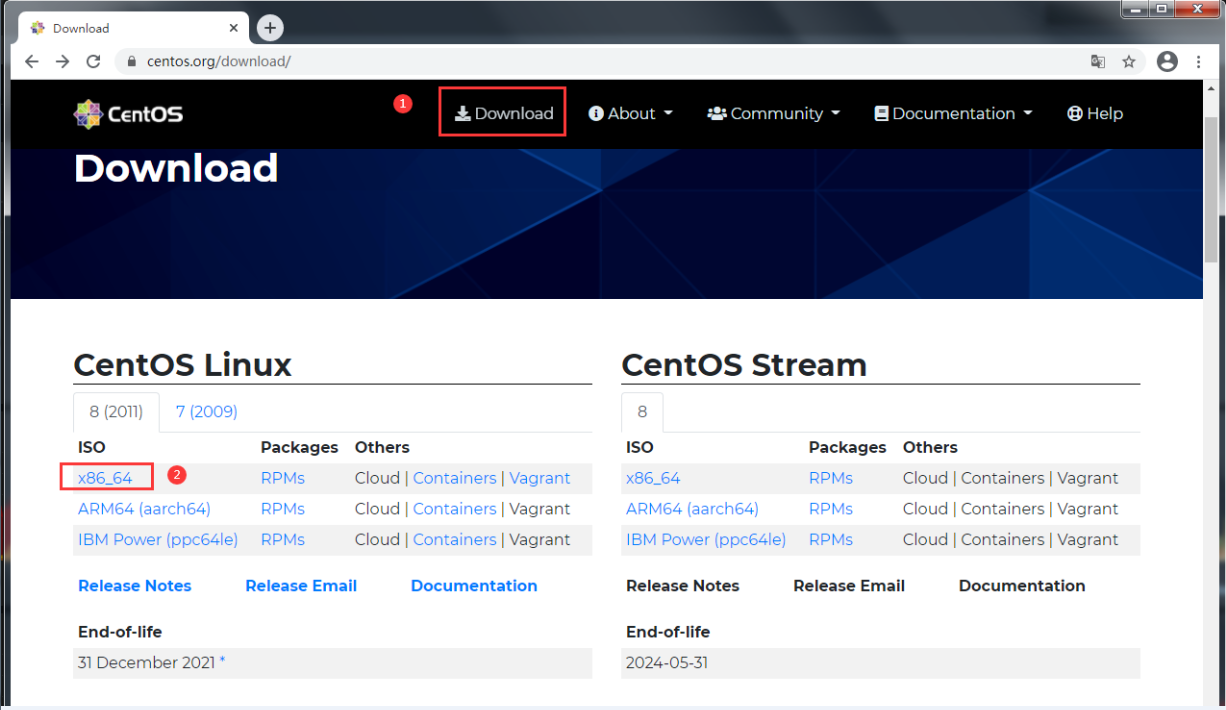Viewport: 1226px width, 710px height.
Task: Click ARM64 (aarch64) link under CentOS Stream
Action: (x=692, y=509)
